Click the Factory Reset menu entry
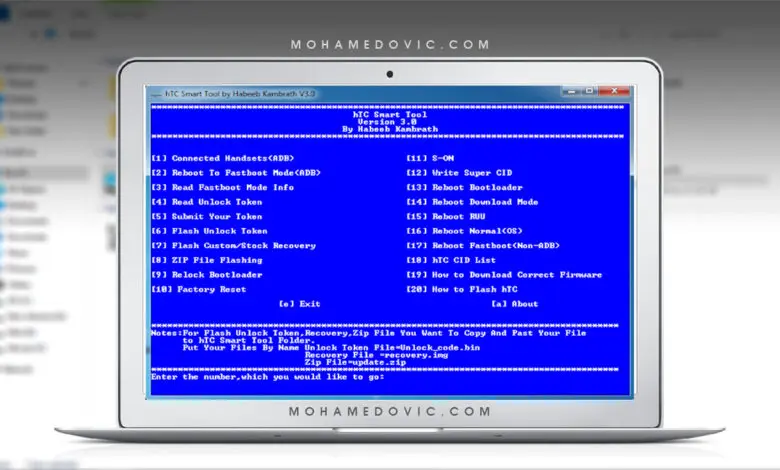The image size is (780, 470). tap(198, 289)
